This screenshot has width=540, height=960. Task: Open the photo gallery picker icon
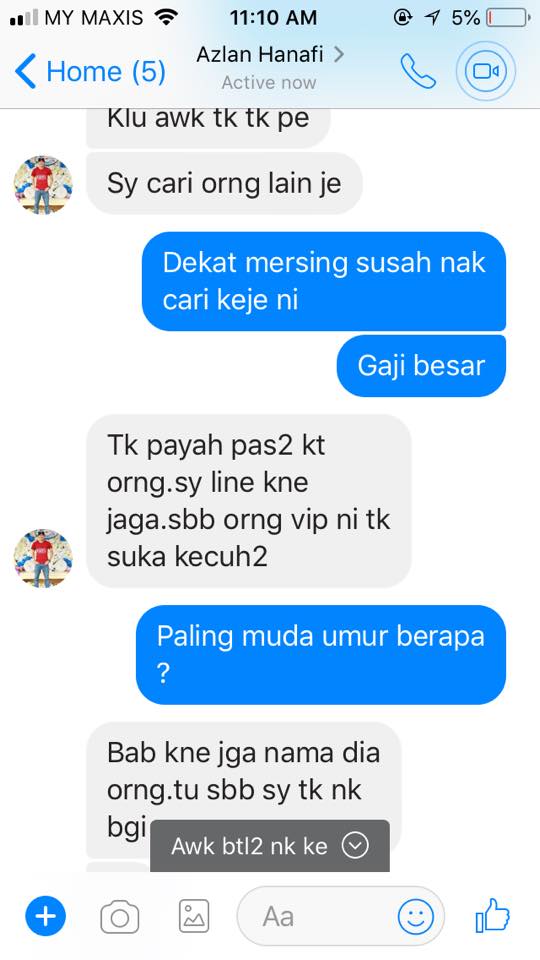pyautogui.click(x=194, y=916)
